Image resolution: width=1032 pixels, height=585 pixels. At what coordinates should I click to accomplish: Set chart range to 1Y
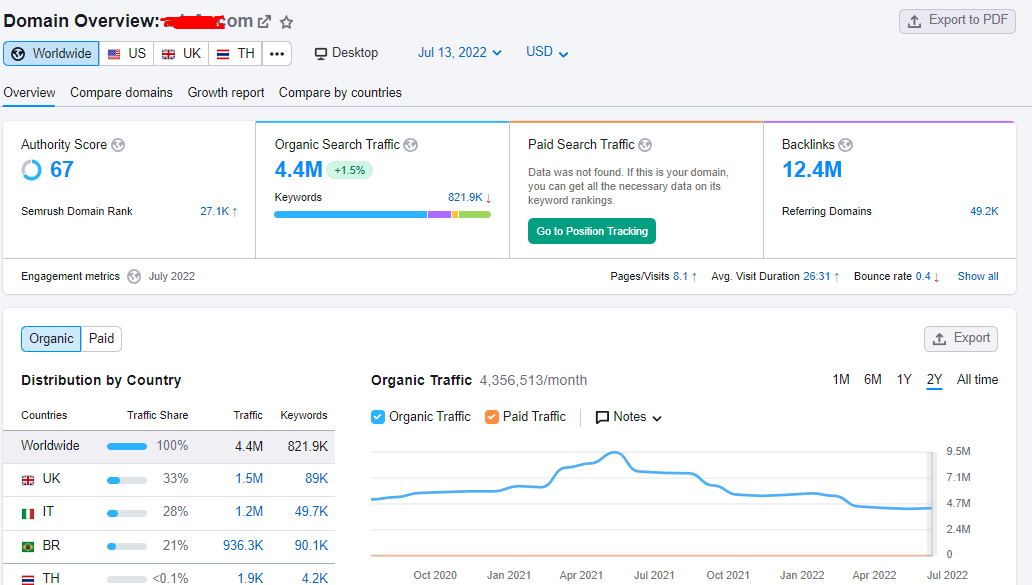point(904,380)
